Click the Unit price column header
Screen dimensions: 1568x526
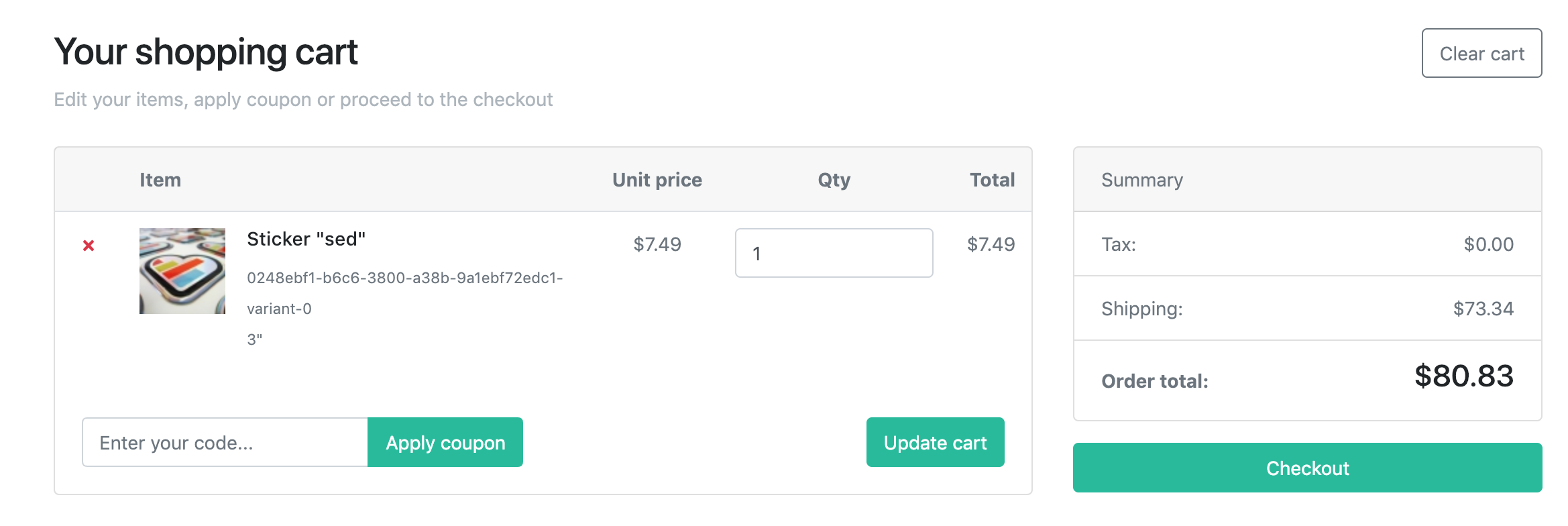pos(657,180)
